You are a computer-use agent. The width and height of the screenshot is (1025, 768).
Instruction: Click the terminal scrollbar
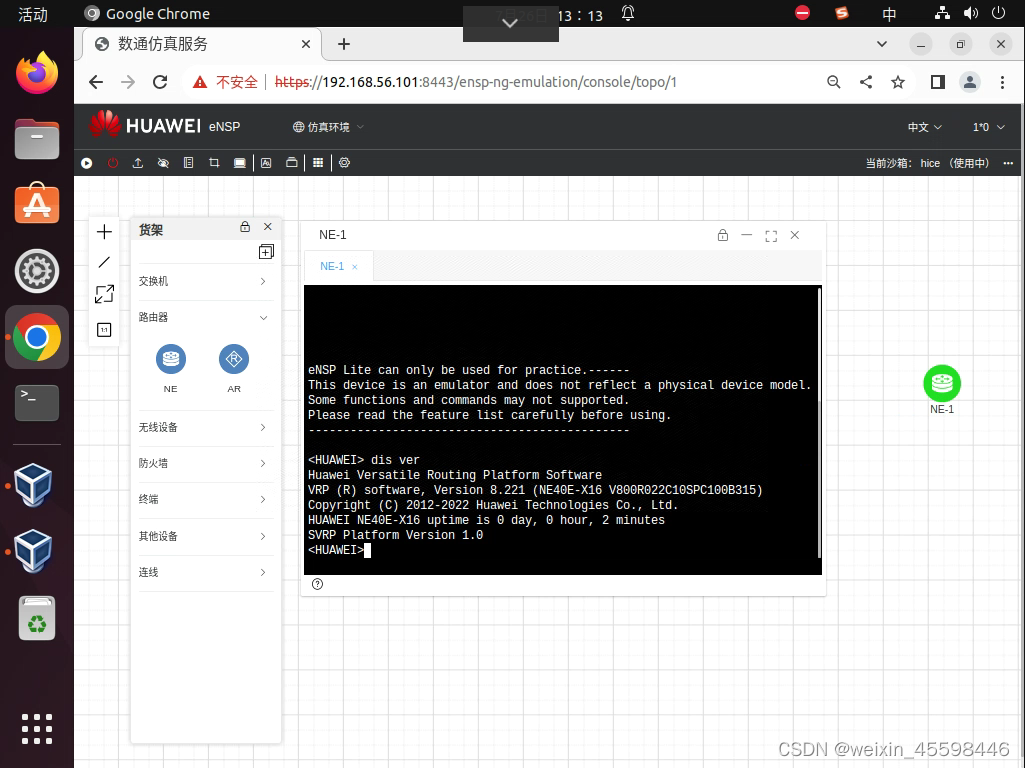[819, 423]
